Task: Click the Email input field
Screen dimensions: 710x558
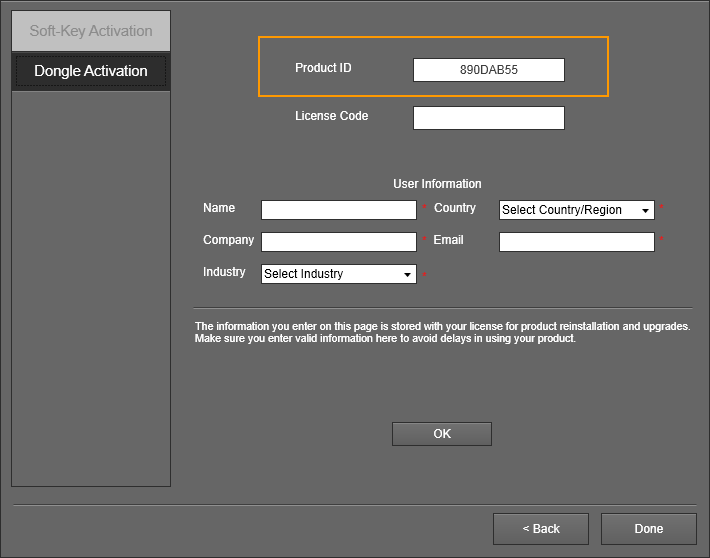Action: (x=576, y=242)
